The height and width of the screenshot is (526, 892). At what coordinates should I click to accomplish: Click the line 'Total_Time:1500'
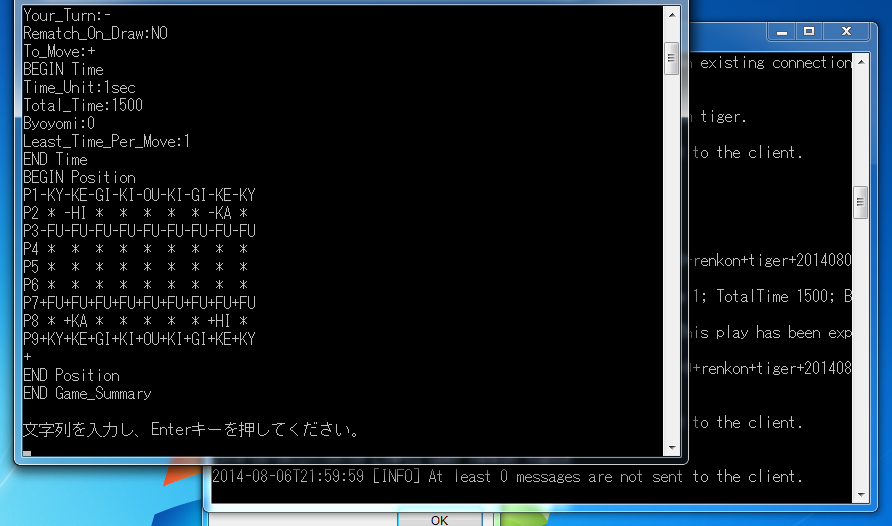[83, 105]
